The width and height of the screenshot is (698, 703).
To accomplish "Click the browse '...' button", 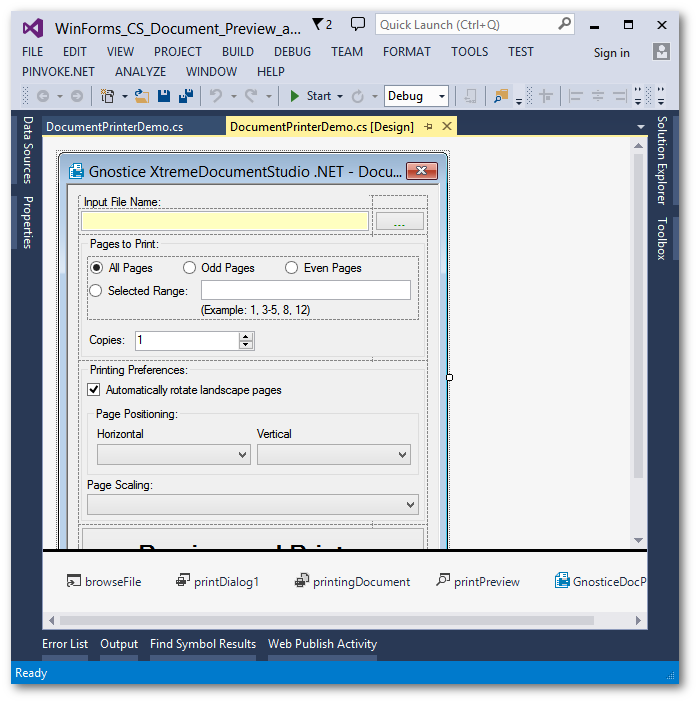I will click(x=399, y=221).
